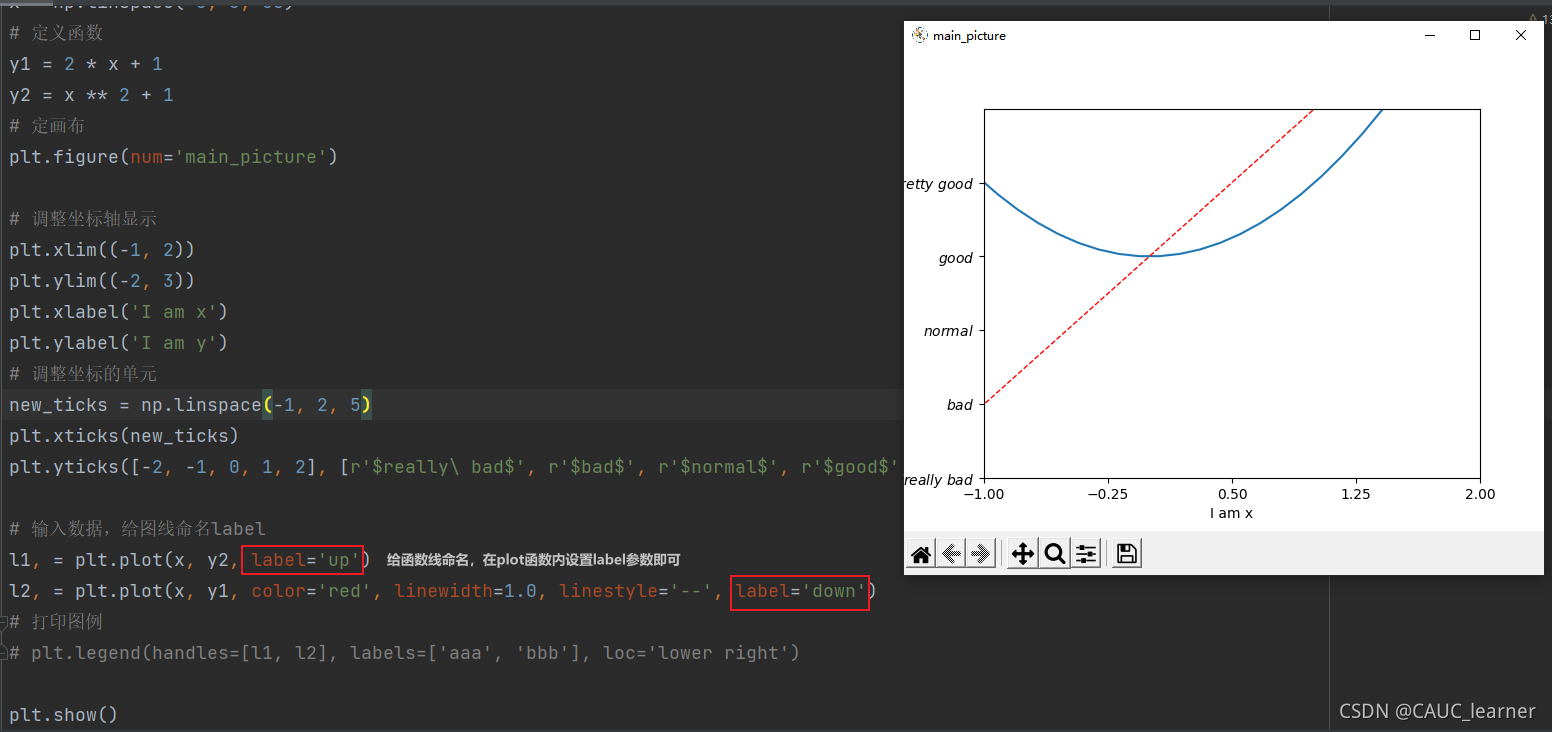Close the main_picture window
1552x732 pixels.
1521,35
